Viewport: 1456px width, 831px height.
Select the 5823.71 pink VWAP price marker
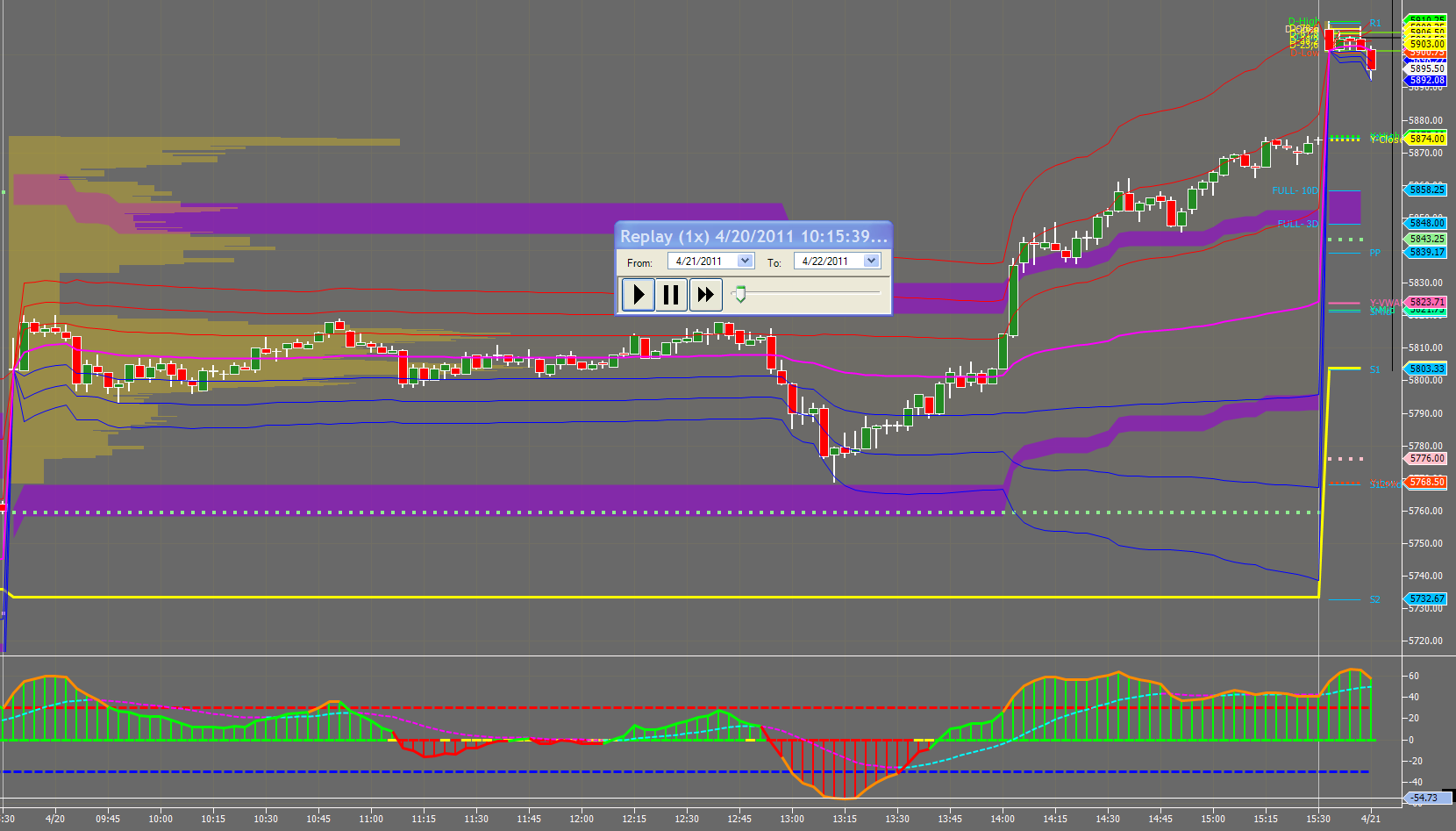tap(1427, 302)
